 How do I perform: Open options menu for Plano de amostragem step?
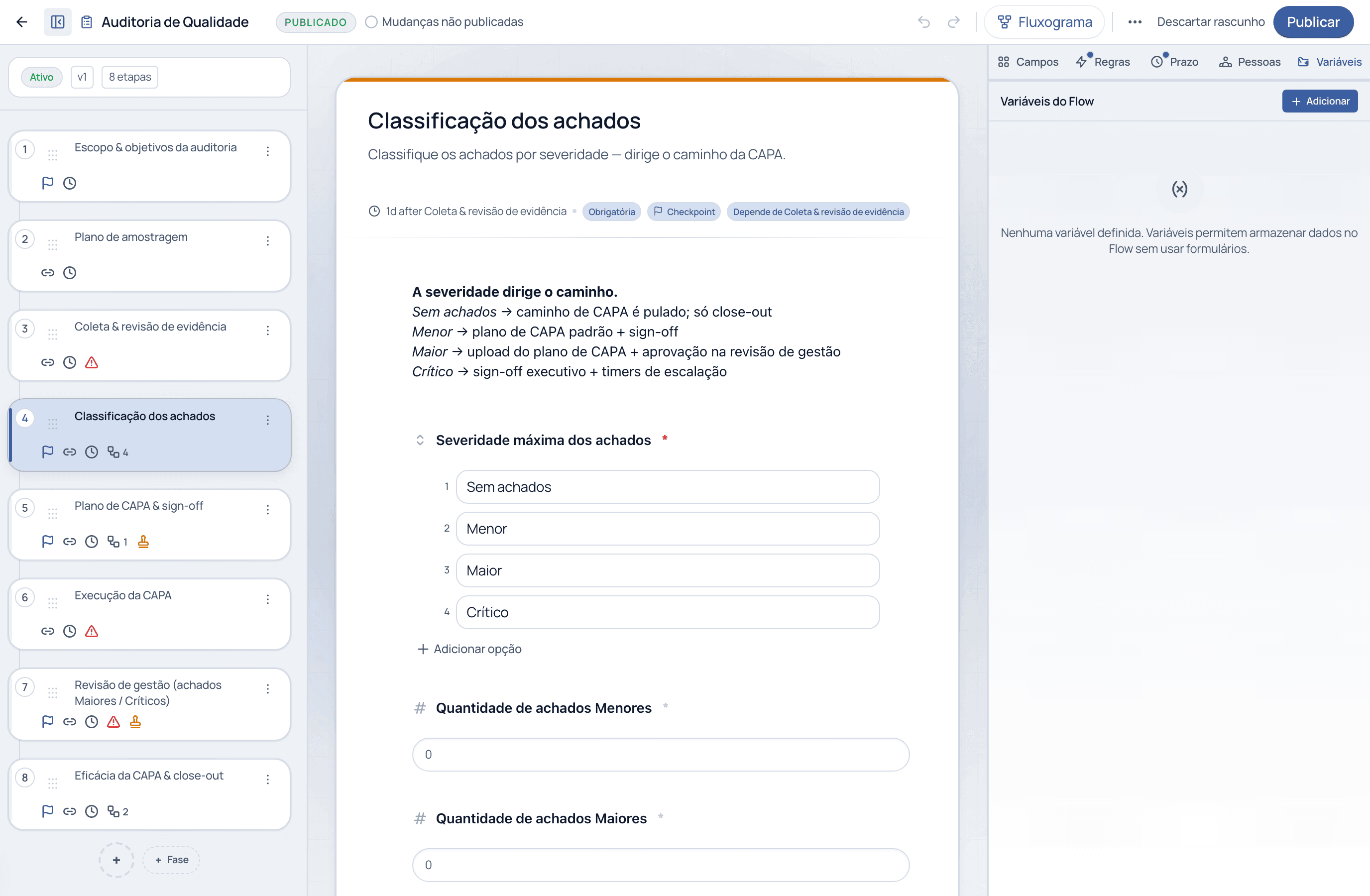[x=268, y=241]
